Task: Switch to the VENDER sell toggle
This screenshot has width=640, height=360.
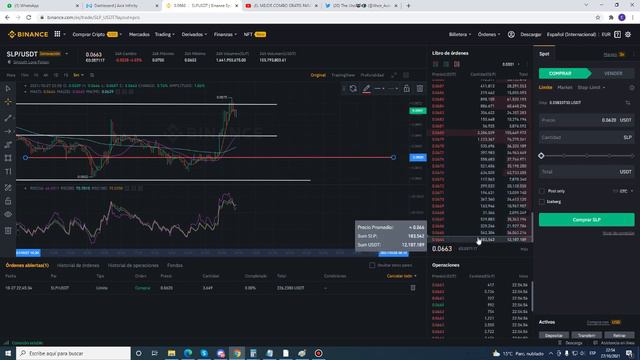Action: point(613,73)
